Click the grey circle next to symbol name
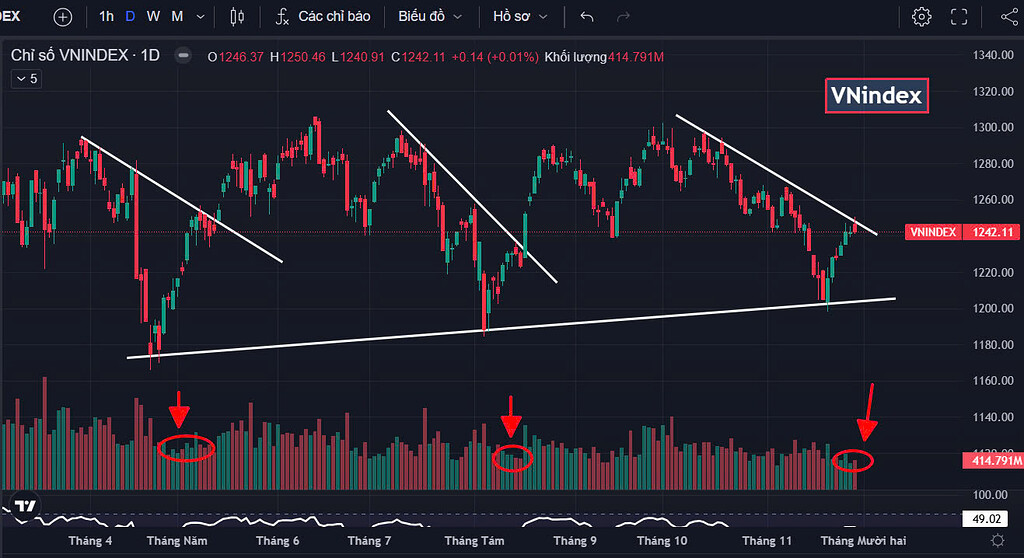The width and height of the screenshot is (1024, 558). [x=183, y=56]
